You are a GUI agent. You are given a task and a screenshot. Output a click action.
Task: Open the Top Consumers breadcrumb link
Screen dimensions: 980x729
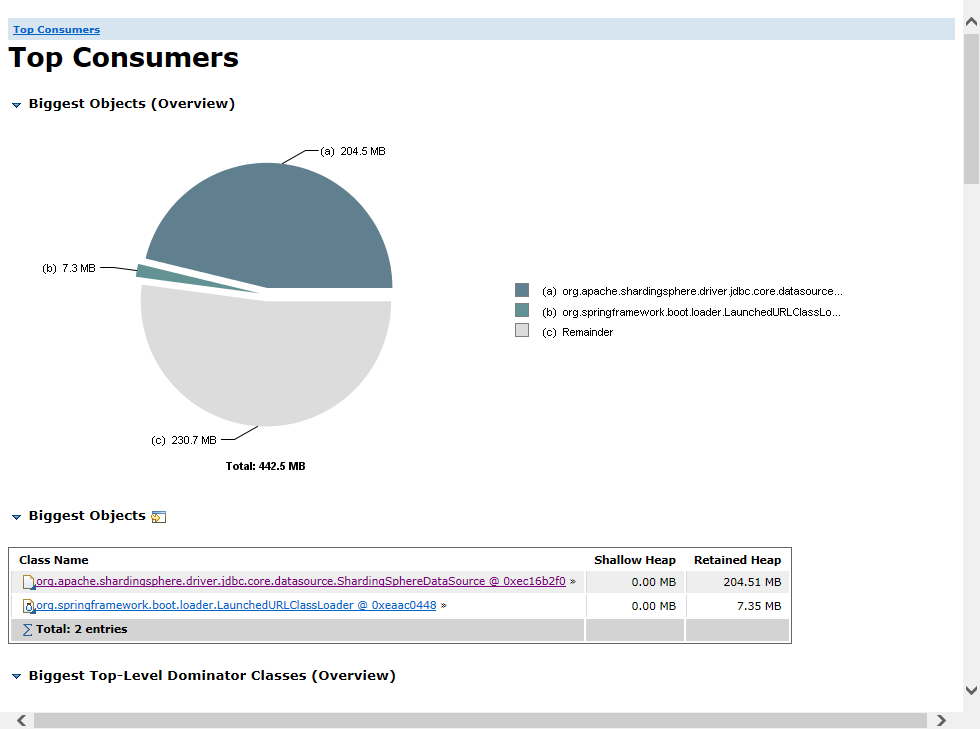(x=56, y=30)
